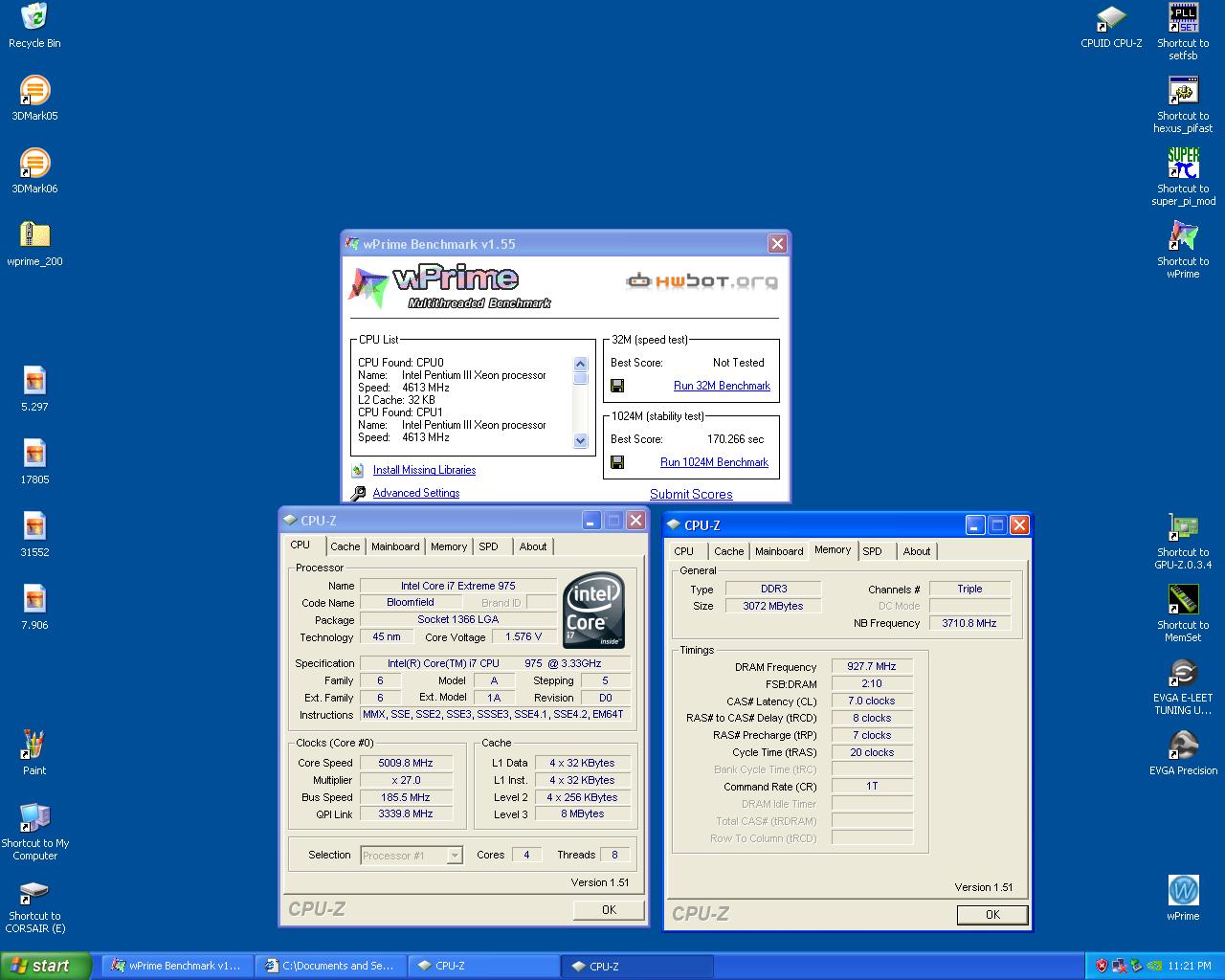Screen dimensions: 1225x980
Task: Open Shortcut to super_pi_mod icon
Action: click(1183, 177)
